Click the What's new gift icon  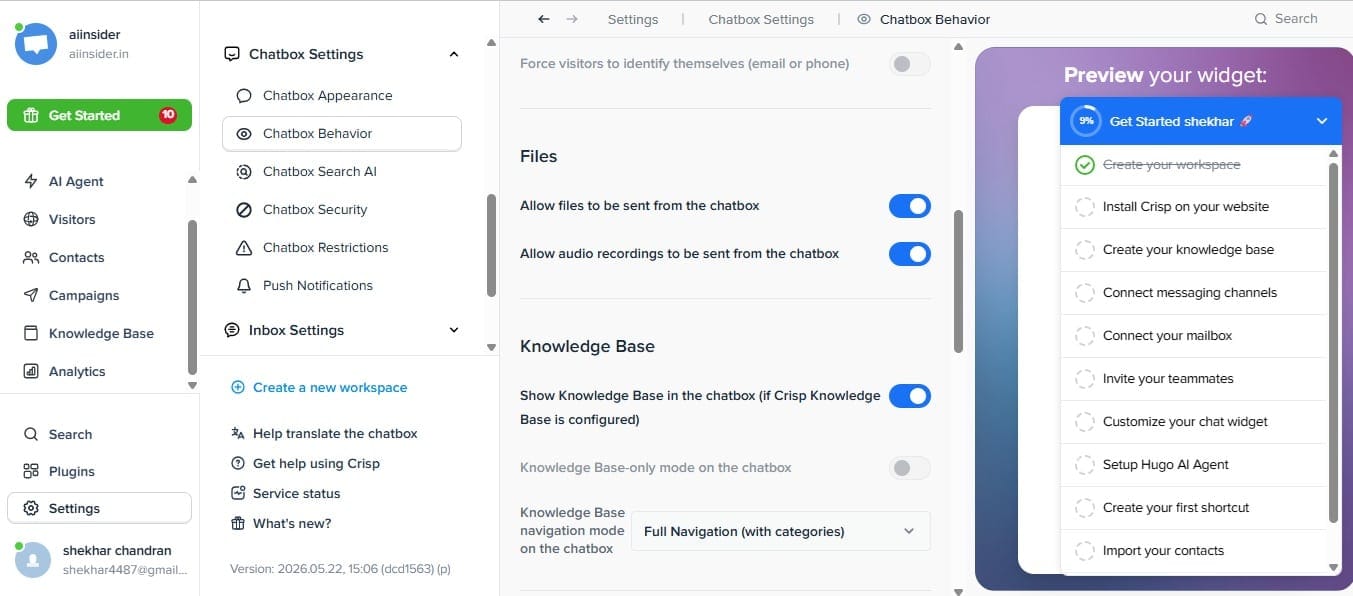tap(238, 523)
